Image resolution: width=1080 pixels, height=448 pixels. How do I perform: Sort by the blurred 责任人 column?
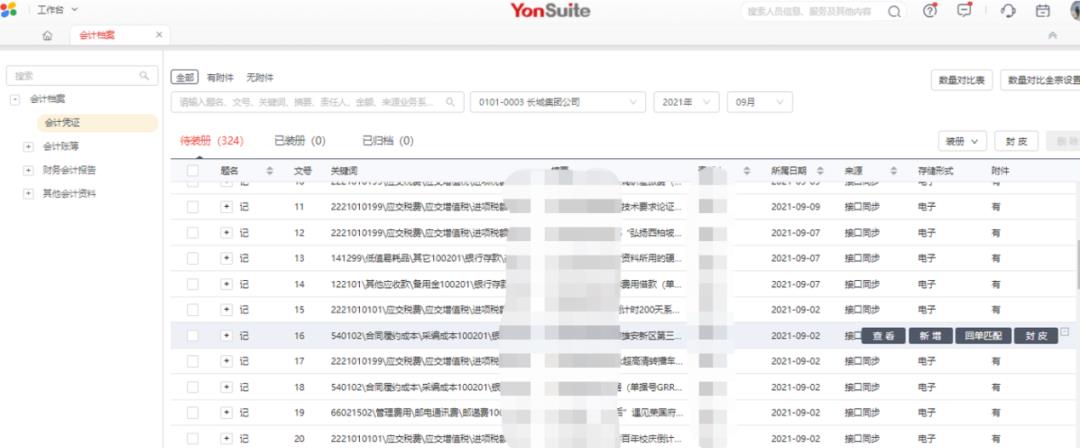747,171
